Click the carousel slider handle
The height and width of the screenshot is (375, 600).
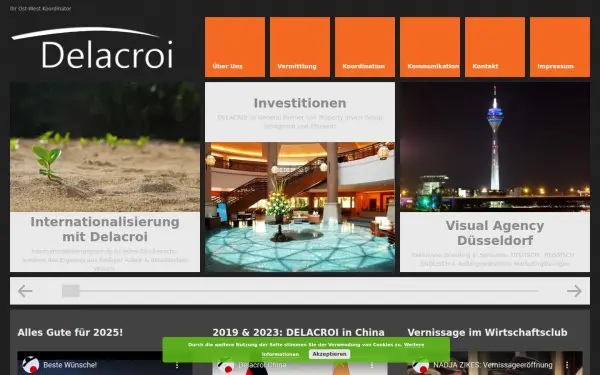pos(71,291)
